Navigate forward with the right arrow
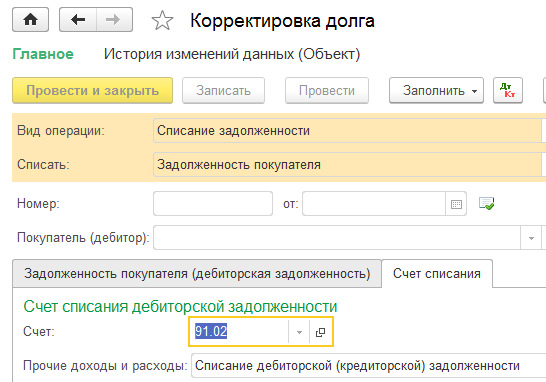The height and width of the screenshot is (382, 546). [x=114, y=20]
